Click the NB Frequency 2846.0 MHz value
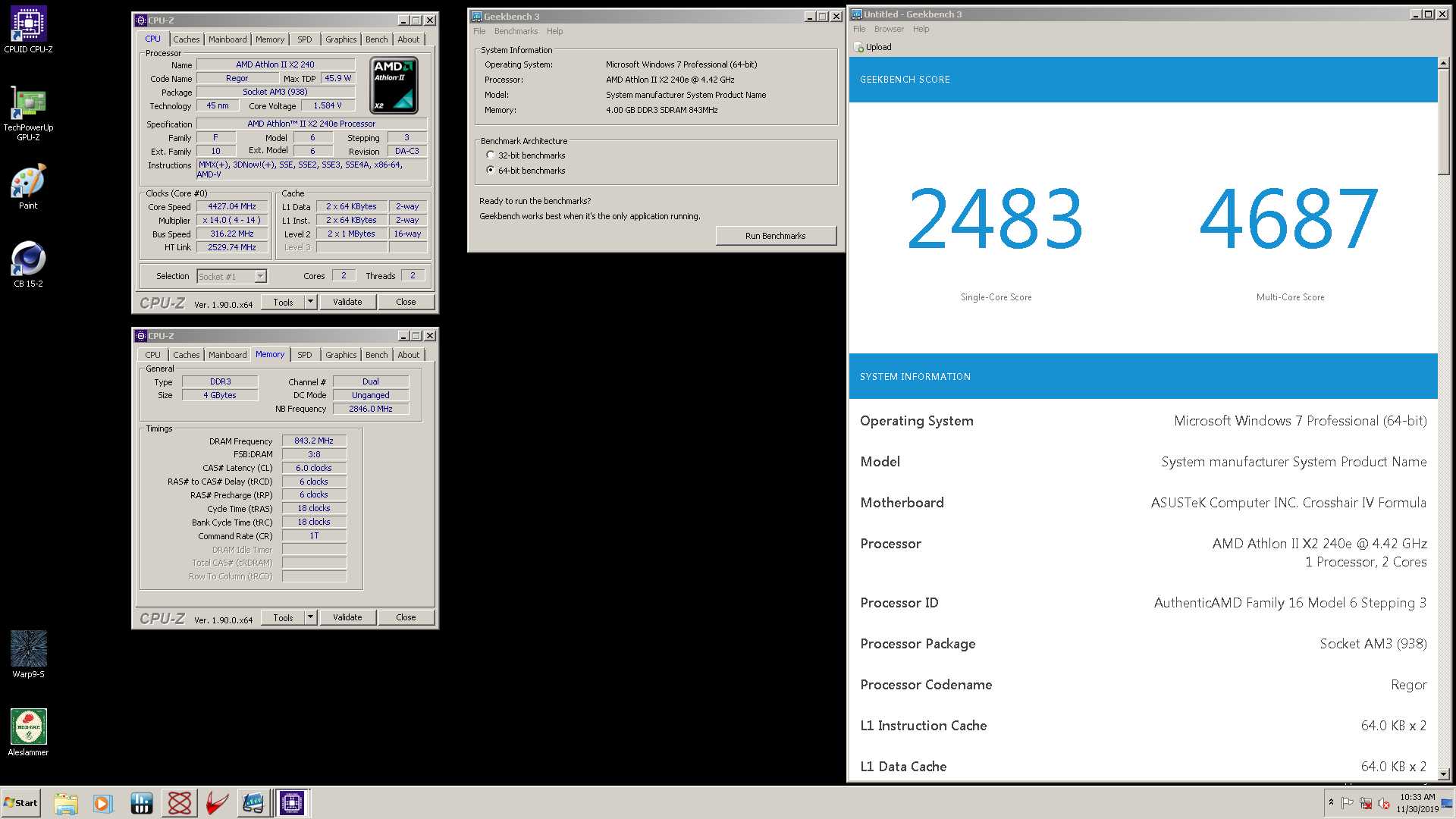This screenshot has height=819, width=1456. 370,409
